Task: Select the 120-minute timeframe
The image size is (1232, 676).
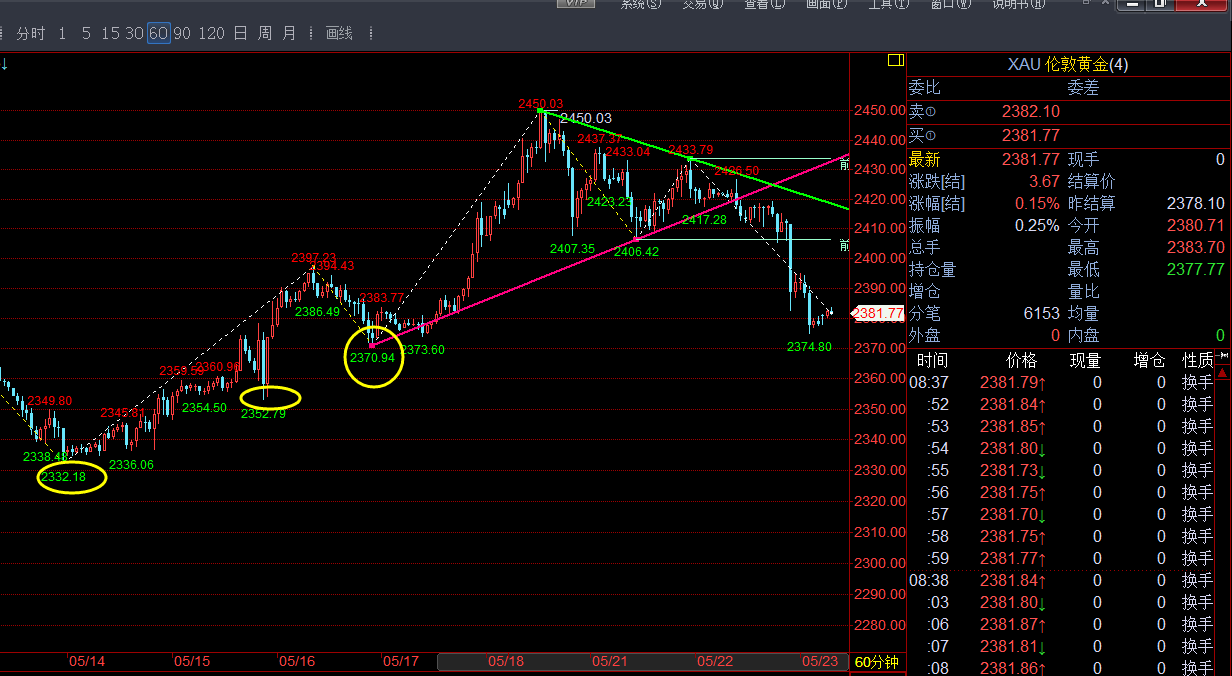Action: pyautogui.click(x=211, y=33)
